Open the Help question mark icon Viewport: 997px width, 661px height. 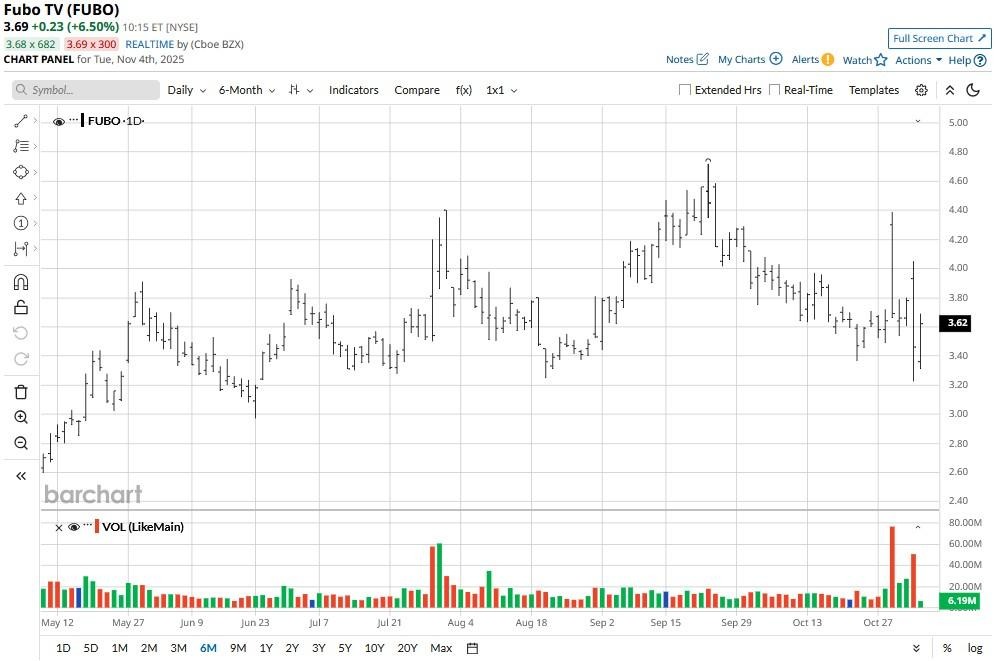980,60
